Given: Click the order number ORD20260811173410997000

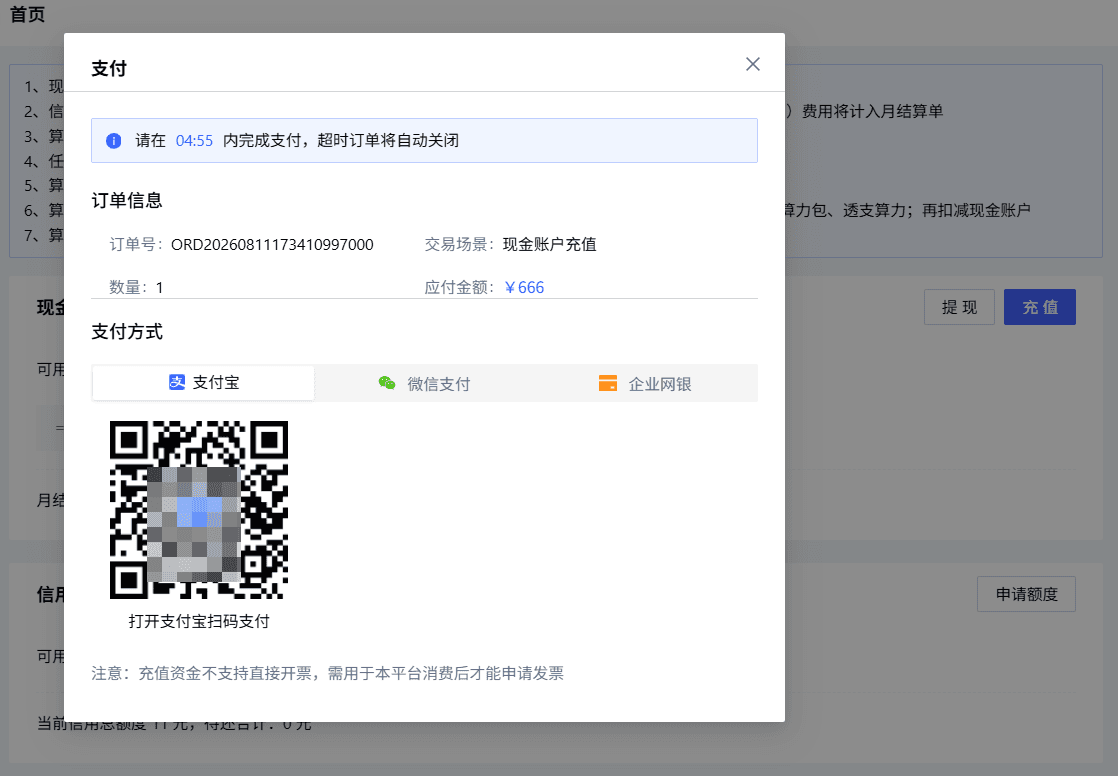Looking at the screenshot, I should coord(272,245).
